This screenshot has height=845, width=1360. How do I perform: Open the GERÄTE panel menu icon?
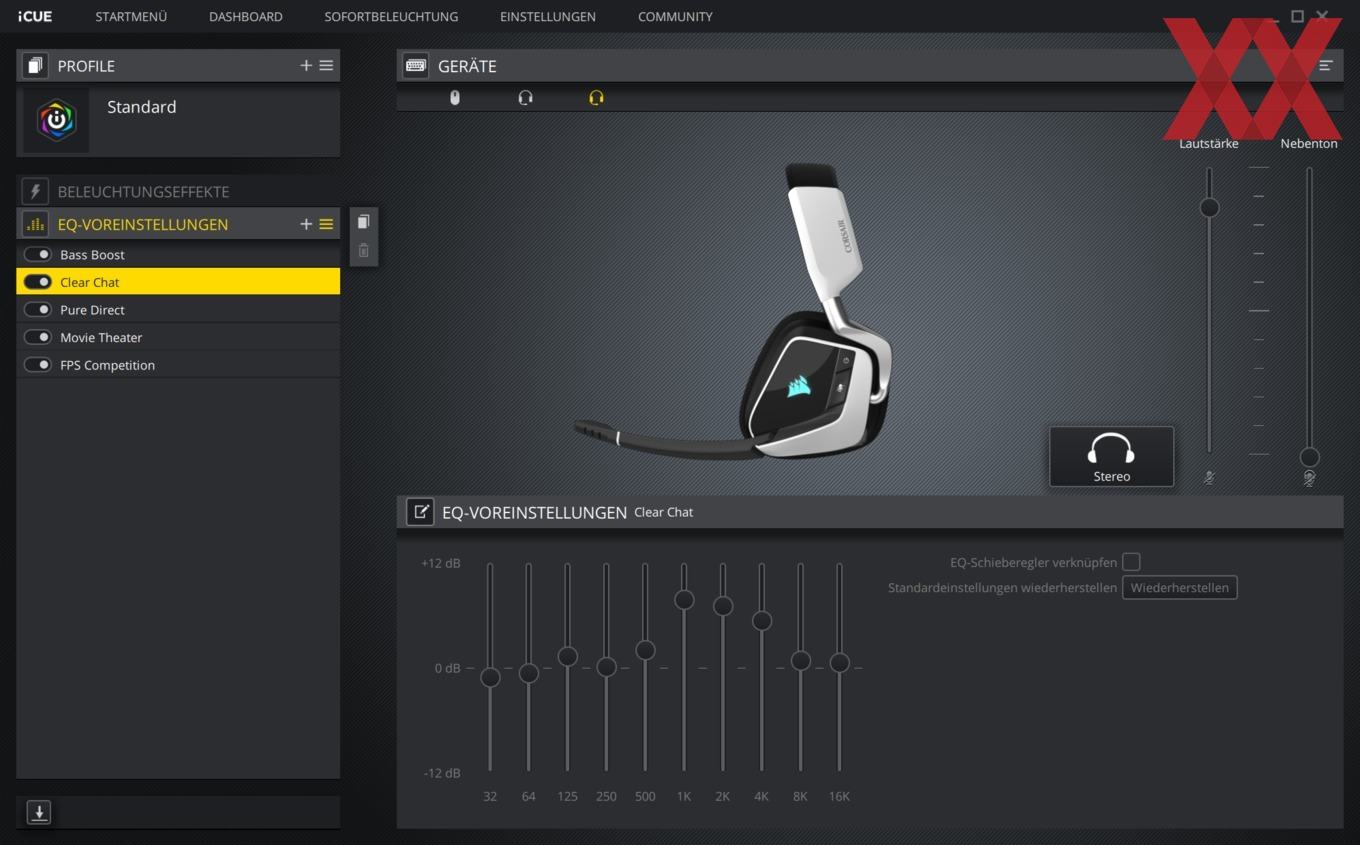pos(1326,66)
